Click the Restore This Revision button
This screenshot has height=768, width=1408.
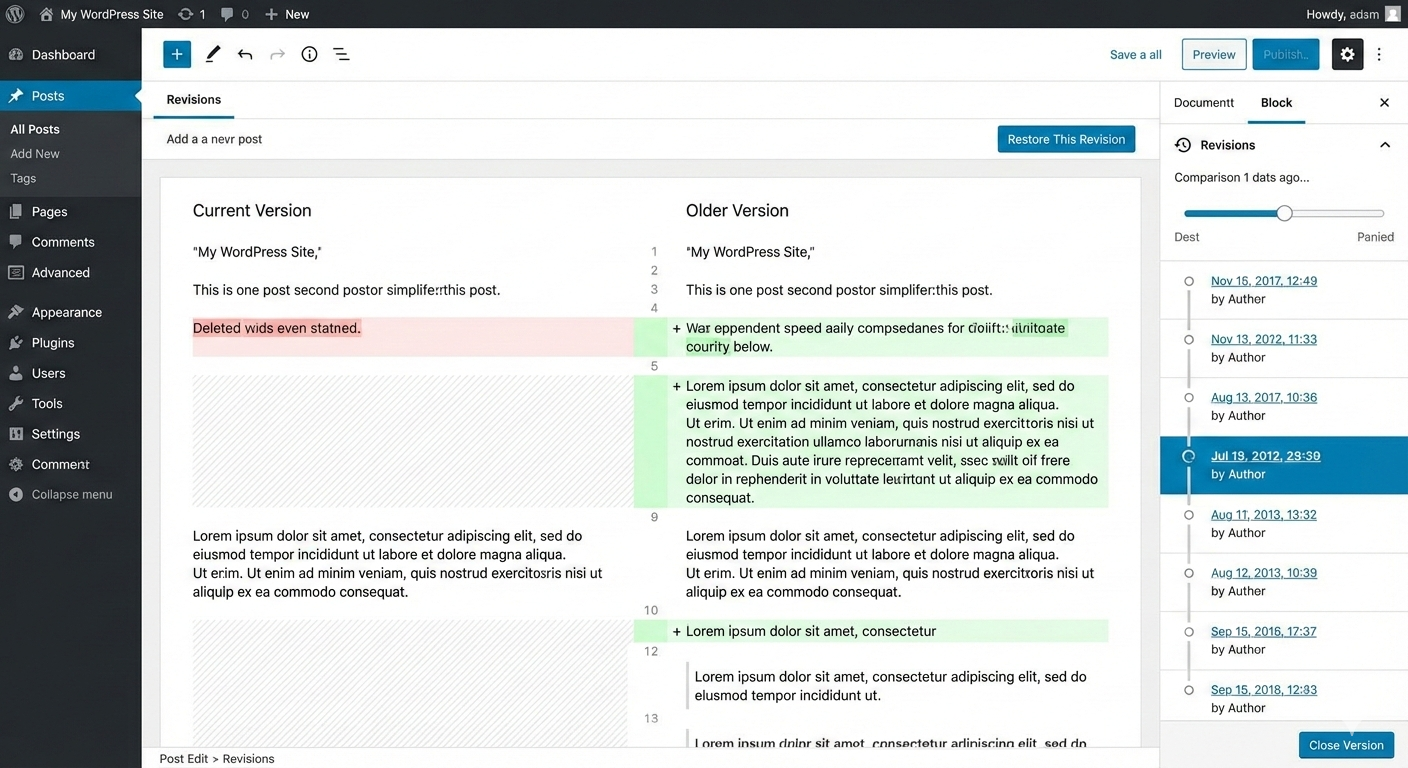(1066, 139)
